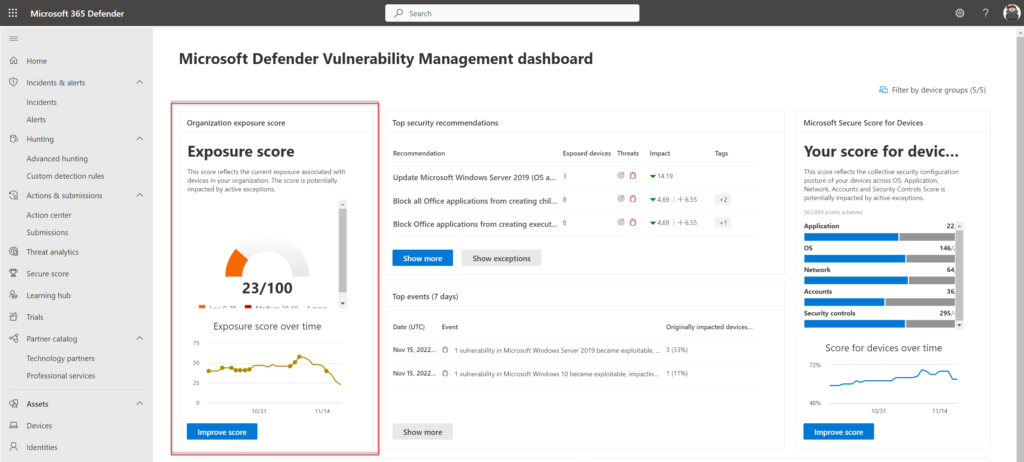This screenshot has width=1024, height=462.
Task: Click the Security controls progress bar
Action: coord(880,323)
